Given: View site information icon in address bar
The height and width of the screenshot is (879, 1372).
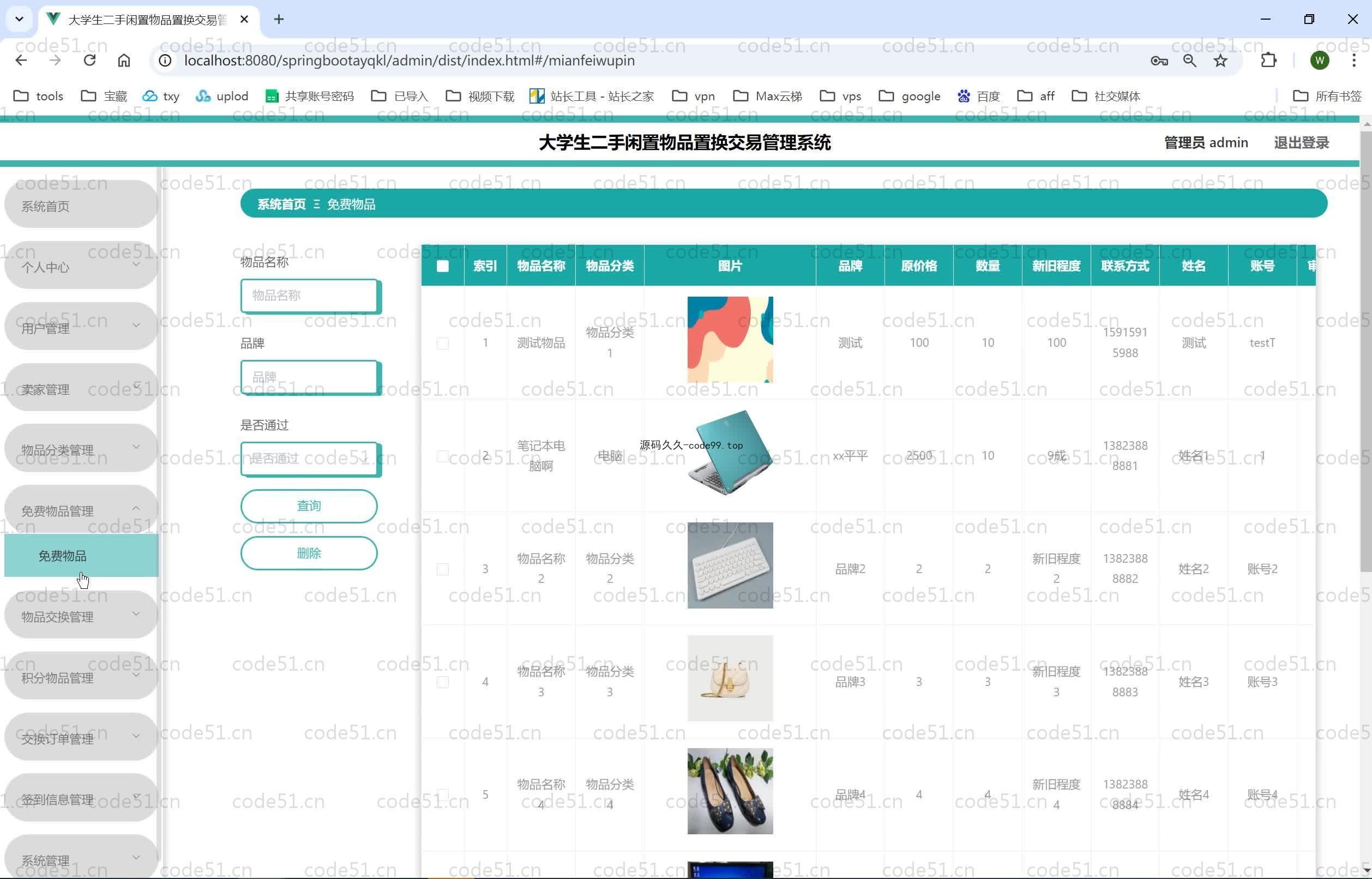Looking at the screenshot, I should [x=165, y=61].
